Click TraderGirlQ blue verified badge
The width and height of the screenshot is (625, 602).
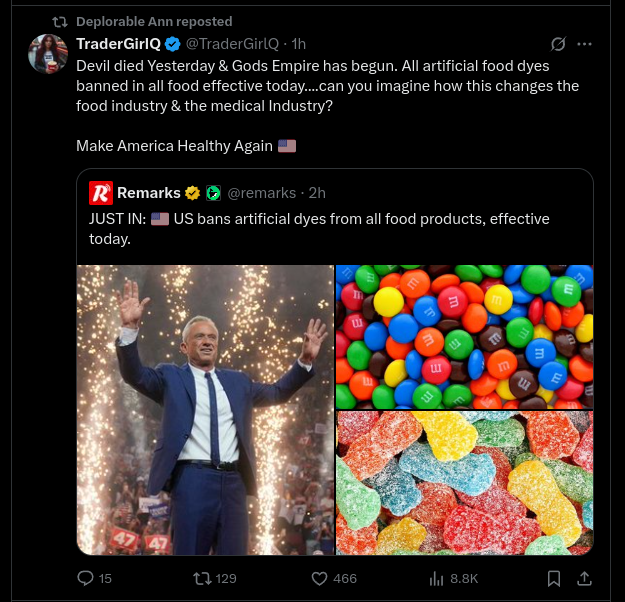tap(172, 44)
